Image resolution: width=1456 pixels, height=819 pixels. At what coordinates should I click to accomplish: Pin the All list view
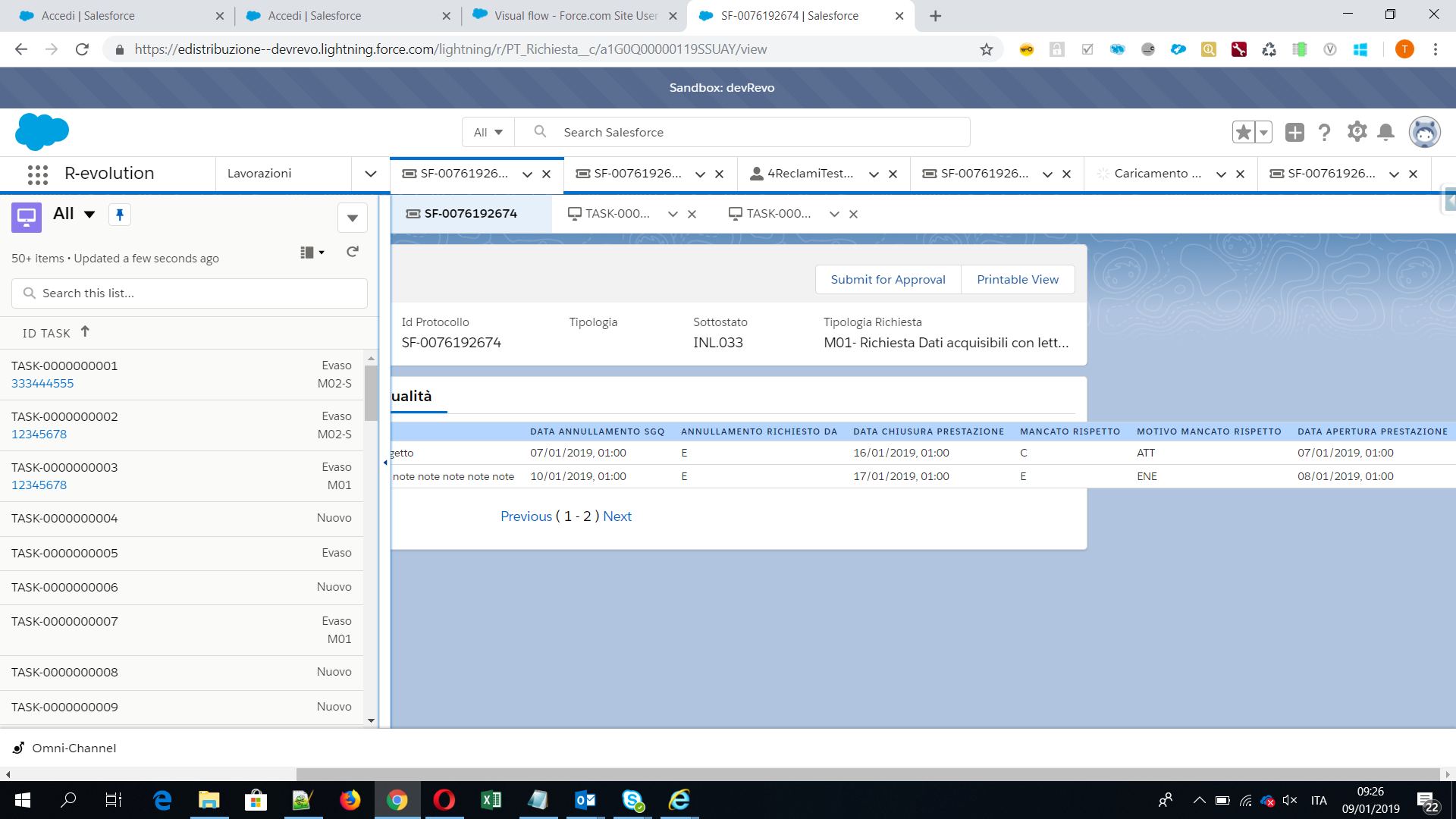(x=120, y=215)
